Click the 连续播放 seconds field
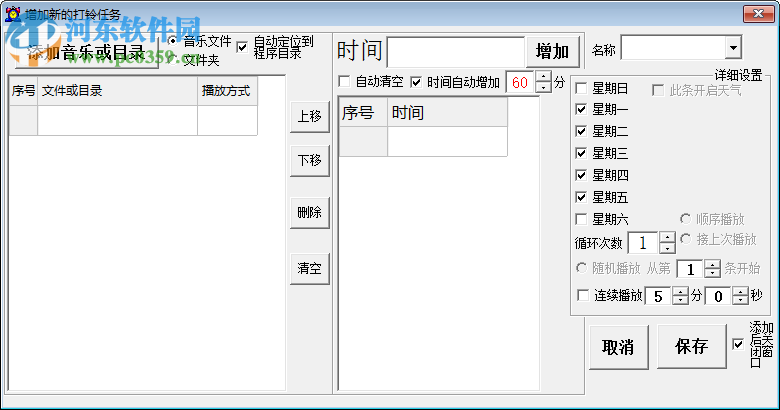780x410 pixels. click(x=718, y=296)
